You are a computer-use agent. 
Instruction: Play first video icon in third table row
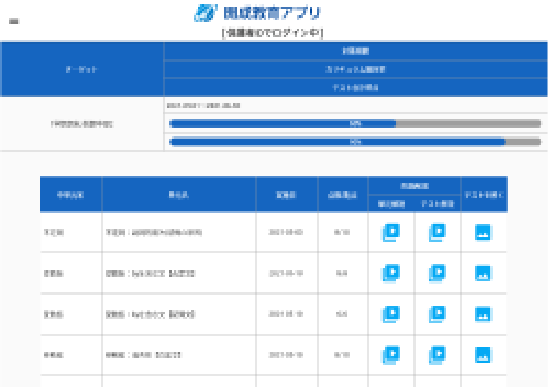[x=391, y=314]
